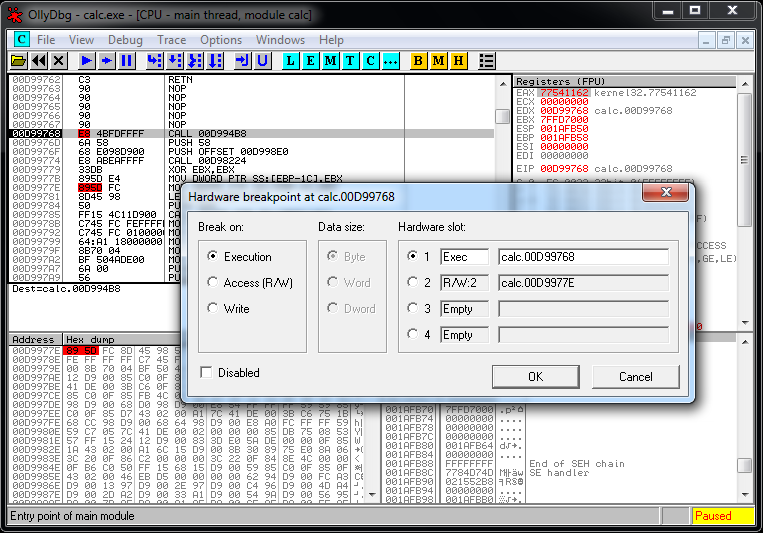This screenshot has height=533, width=763.
Task: Click the slot 1 Exec type field
Action: coord(464,257)
